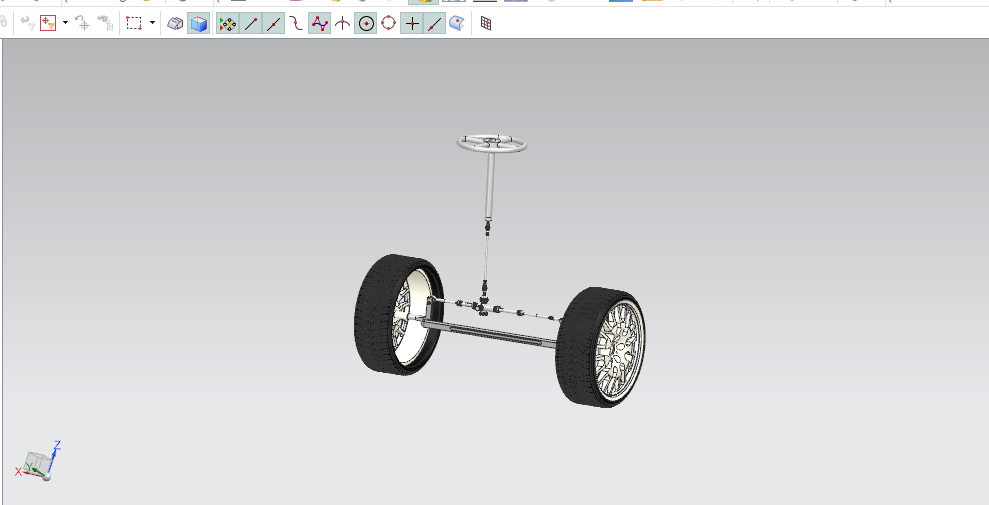The width and height of the screenshot is (989, 505).
Task: Select the steering wheel in the model
Action: tap(492, 144)
